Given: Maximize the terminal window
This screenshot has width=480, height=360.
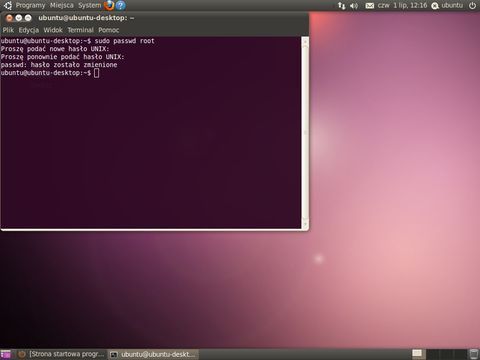Looking at the screenshot, I should point(28,18).
